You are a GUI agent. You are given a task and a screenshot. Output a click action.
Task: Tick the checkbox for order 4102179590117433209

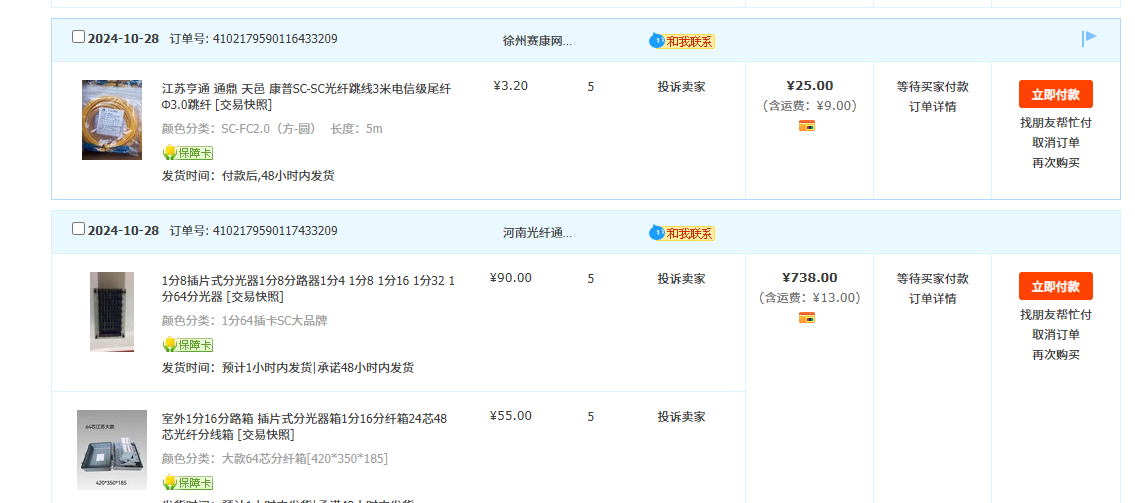[x=79, y=229]
